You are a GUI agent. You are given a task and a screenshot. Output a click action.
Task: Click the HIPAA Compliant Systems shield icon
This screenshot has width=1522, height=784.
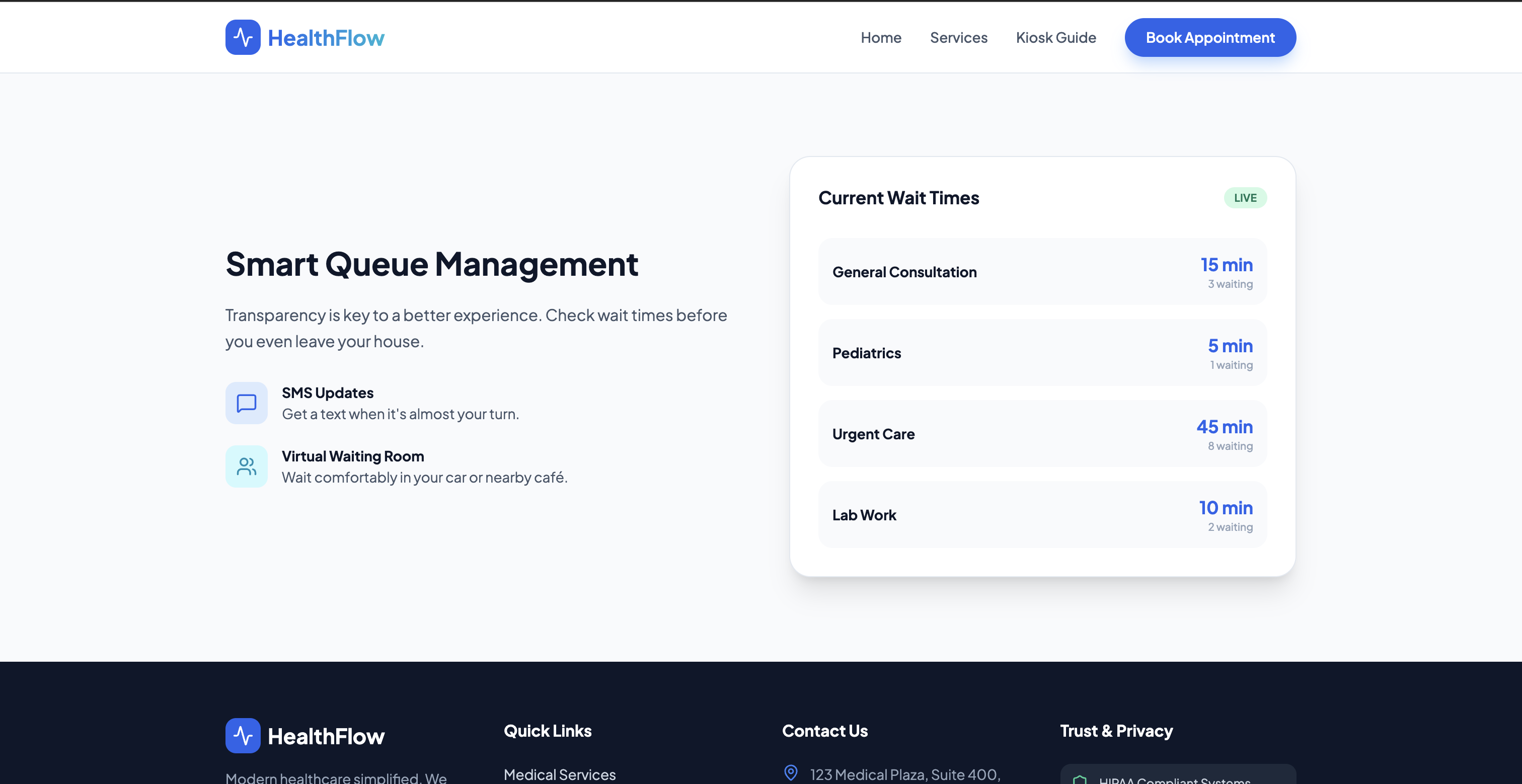pos(1081,780)
